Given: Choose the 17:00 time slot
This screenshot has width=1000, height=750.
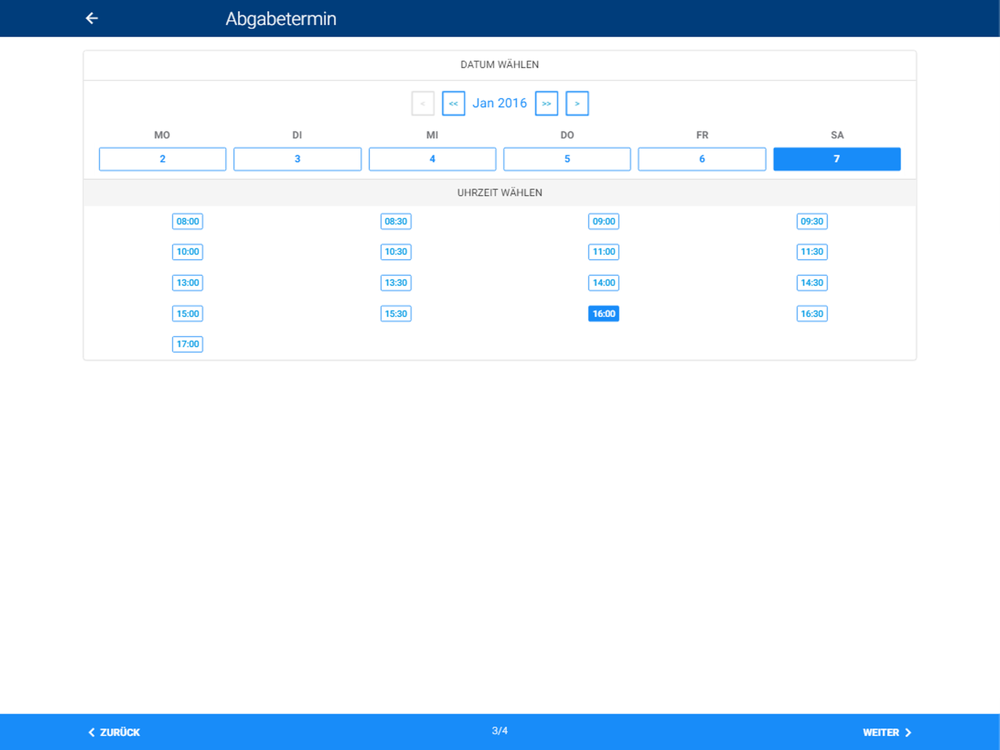Looking at the screenshot, I should (188, 344).
